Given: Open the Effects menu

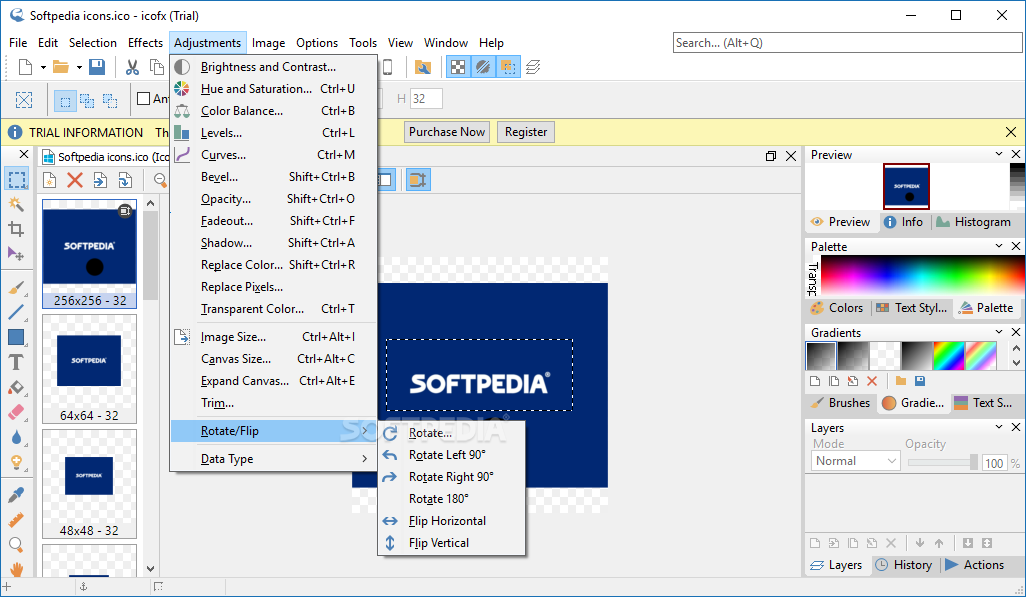Looking at the screenshot, I should pos(145,43).
